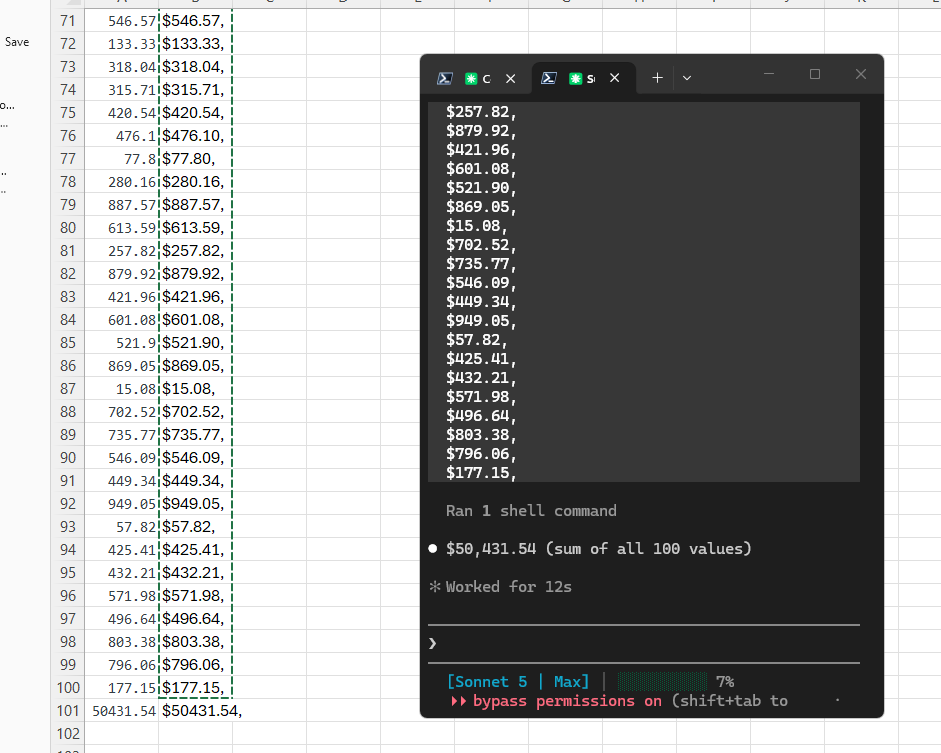Select cell containing 315.71 in row 74
The width and height of the screenshot is (941, 753).
[x=121, y=90]
